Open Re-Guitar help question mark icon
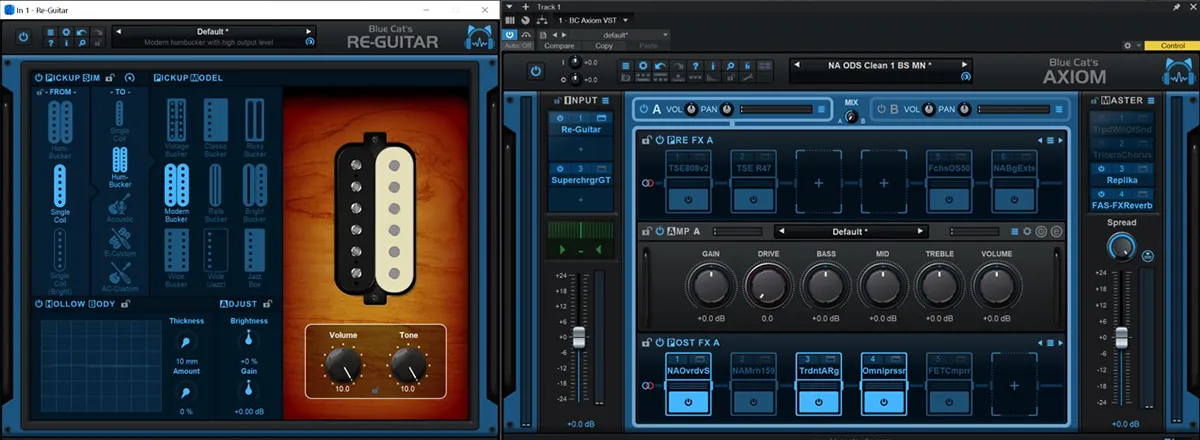The width and height of the screenshot is (1200, 440). [x=51, y=45]
